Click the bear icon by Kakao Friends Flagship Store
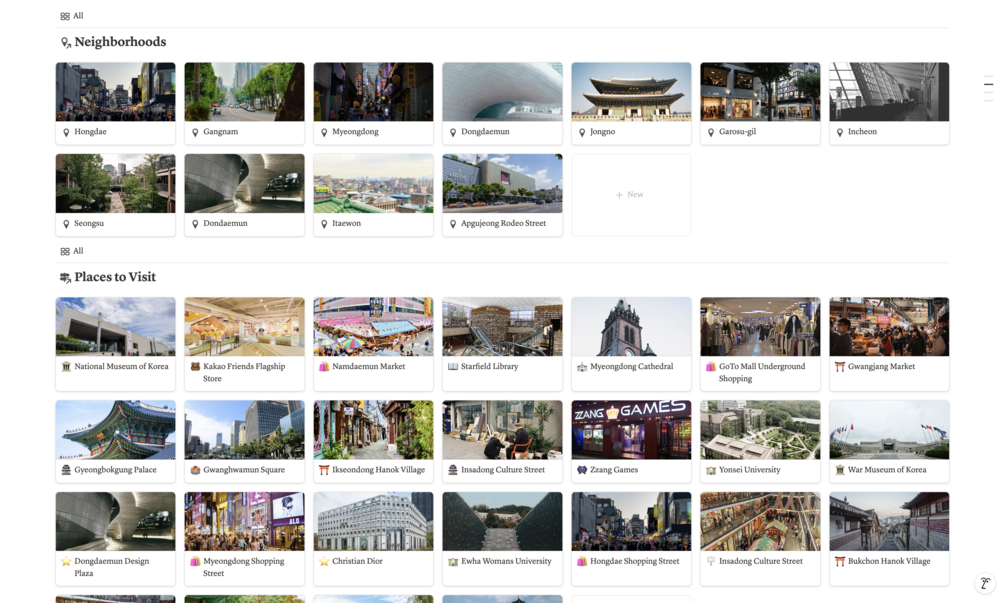The height and width of the screenshot is (603, 1005). click(195, 367)
